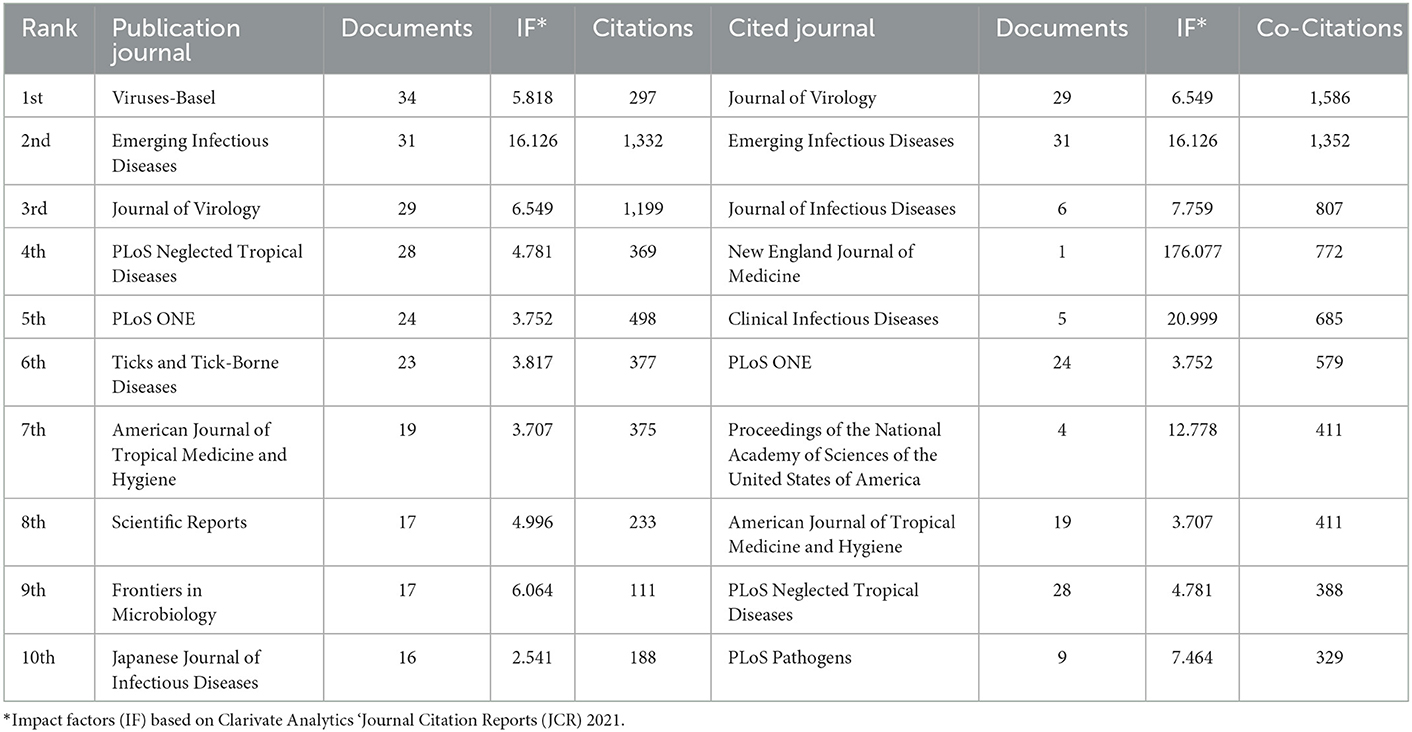Click the Documents header beside Cited journal
Viewport: 1412px width, 732px height.
pyautogui.click(x=1062, y=27)
